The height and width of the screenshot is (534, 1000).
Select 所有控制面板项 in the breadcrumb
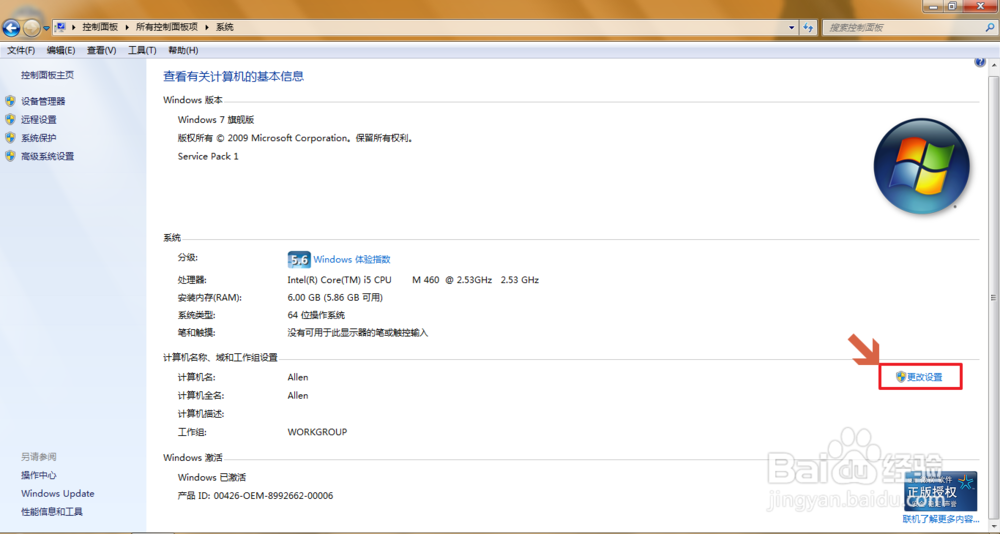click(166, 27)
